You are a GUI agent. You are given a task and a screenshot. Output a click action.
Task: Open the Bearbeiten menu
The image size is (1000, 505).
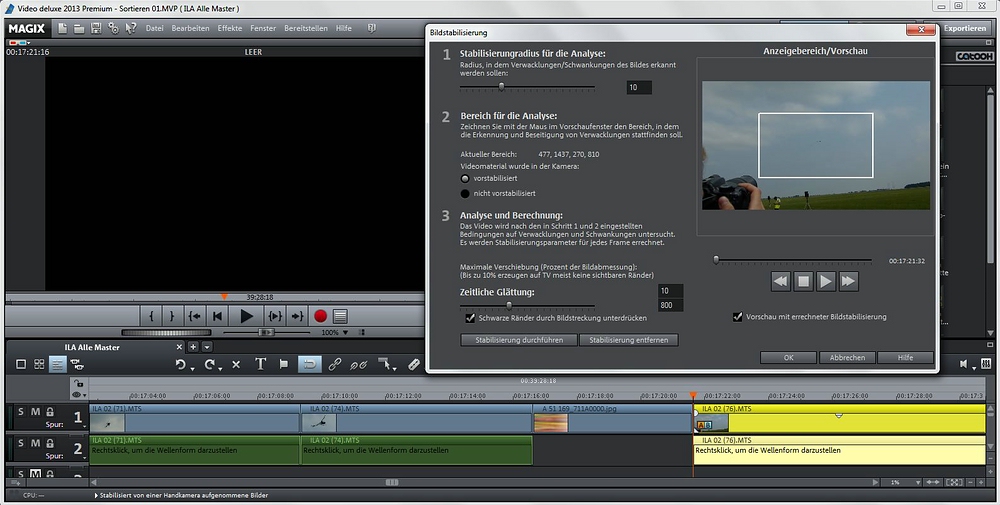(190, 28)
